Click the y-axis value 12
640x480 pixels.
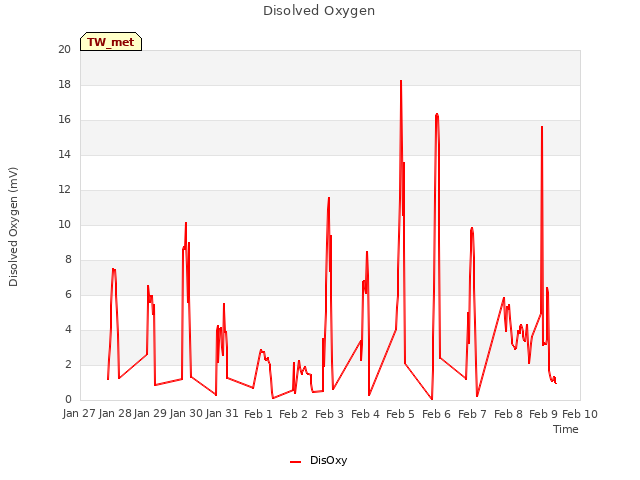(64, 190)
